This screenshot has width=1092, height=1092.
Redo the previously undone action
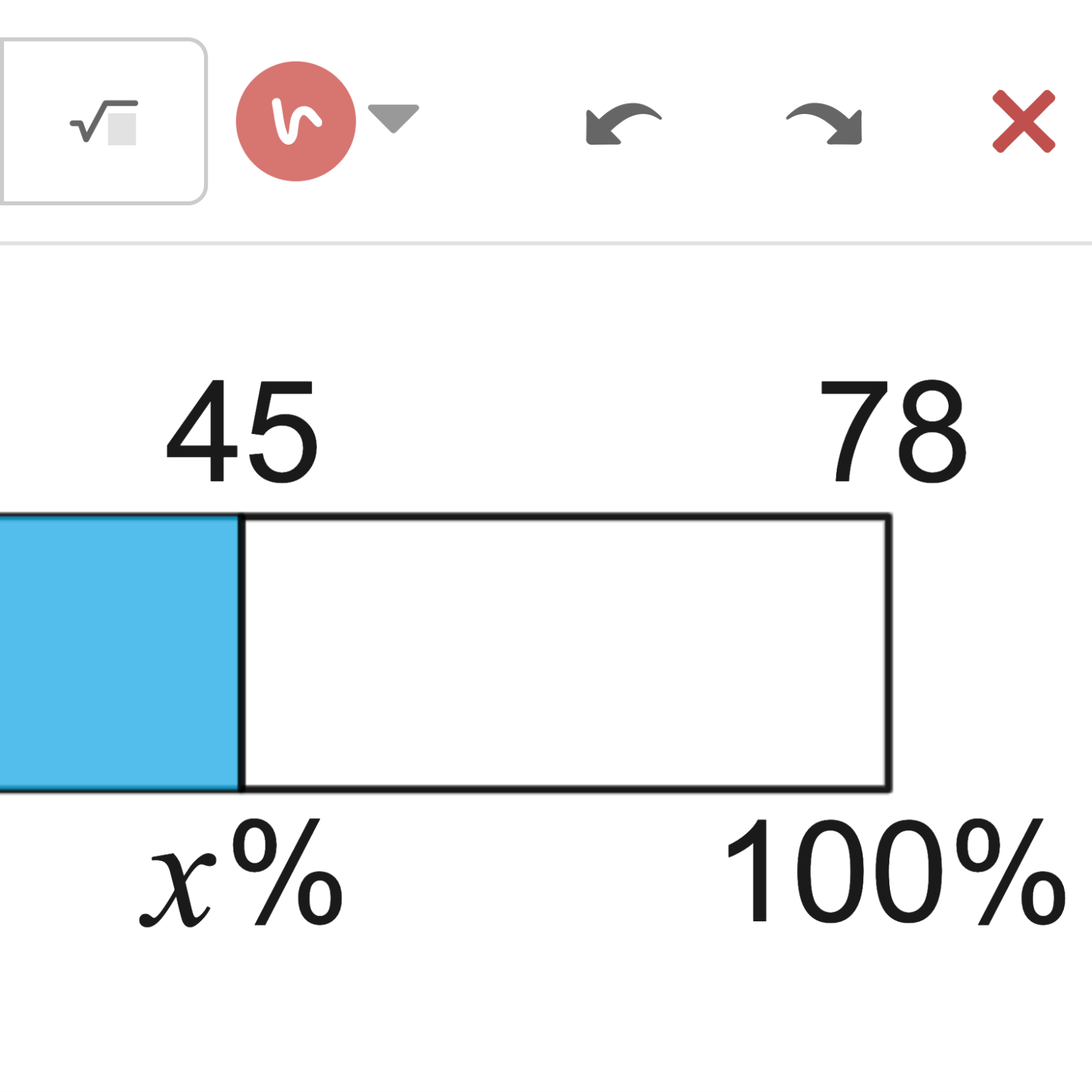tap(824, 124)
